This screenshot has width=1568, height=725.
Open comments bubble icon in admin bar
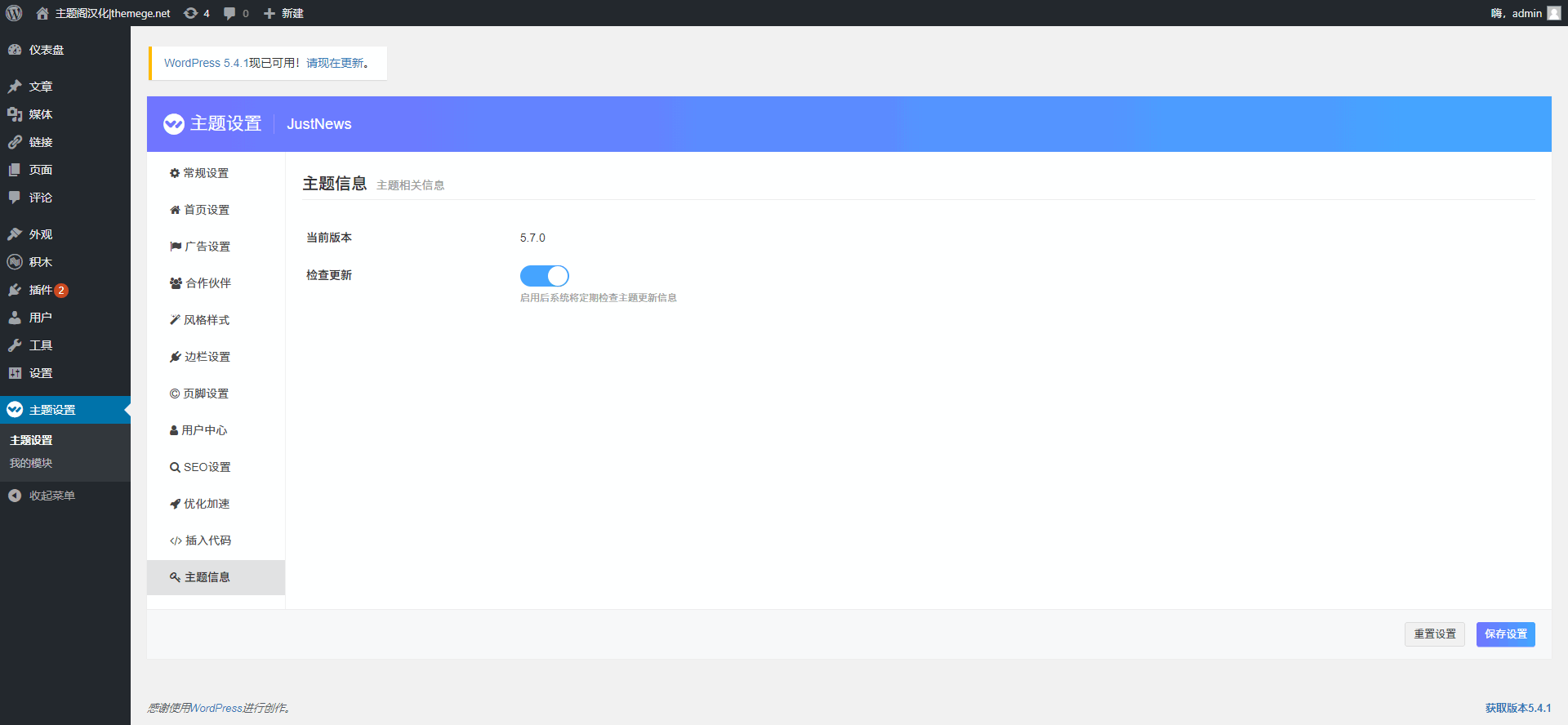[x=229, y=13]
